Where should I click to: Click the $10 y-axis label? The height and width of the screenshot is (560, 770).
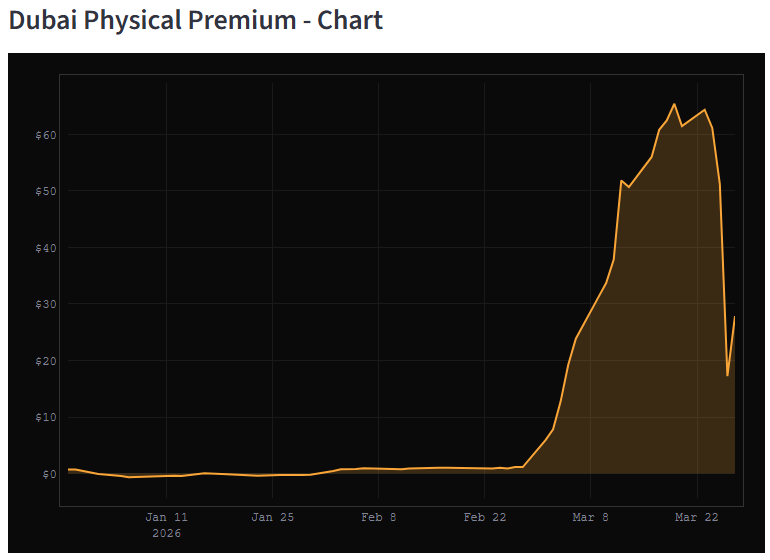point(46,418)
